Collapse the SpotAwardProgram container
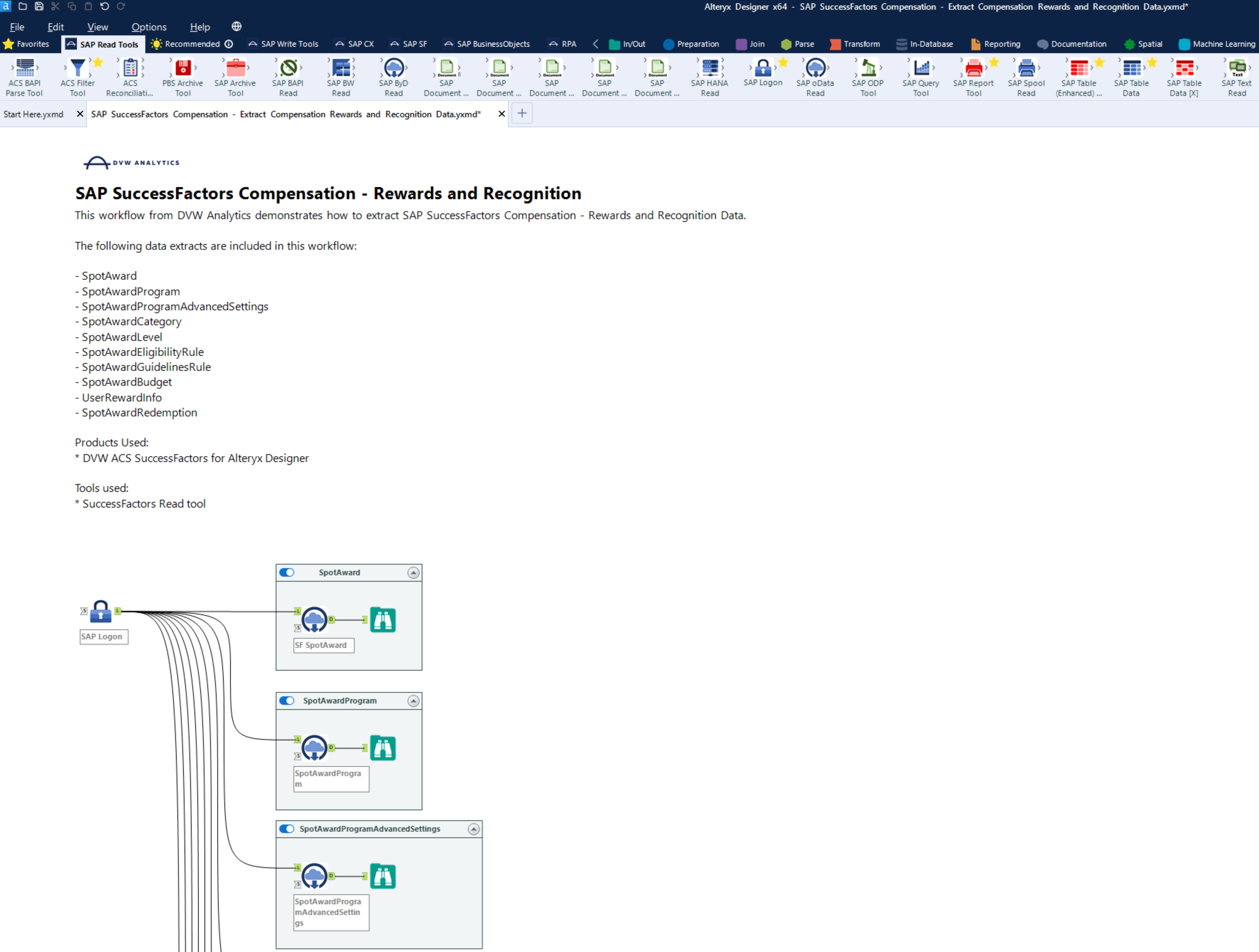The width and height of the screenshot is (1259, 952). point(413,701)
